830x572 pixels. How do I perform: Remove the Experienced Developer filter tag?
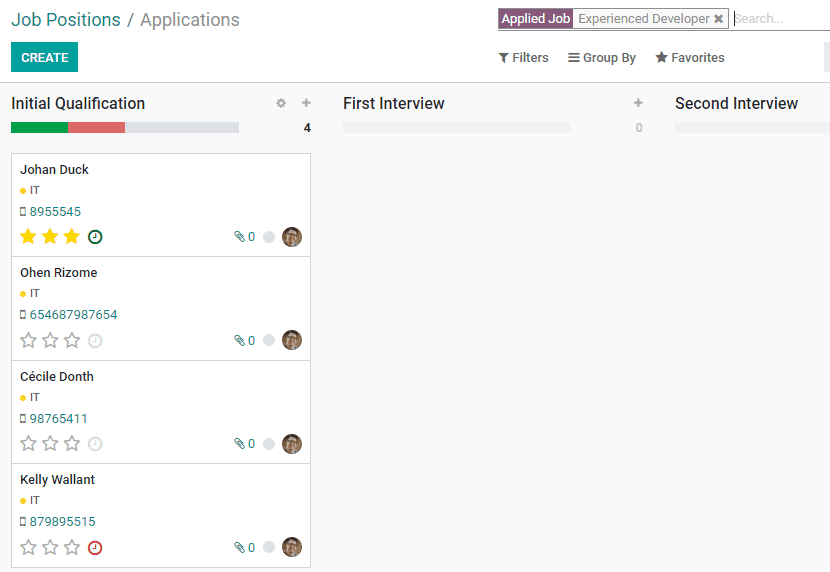pyautogui.click(x=718, y=19)
